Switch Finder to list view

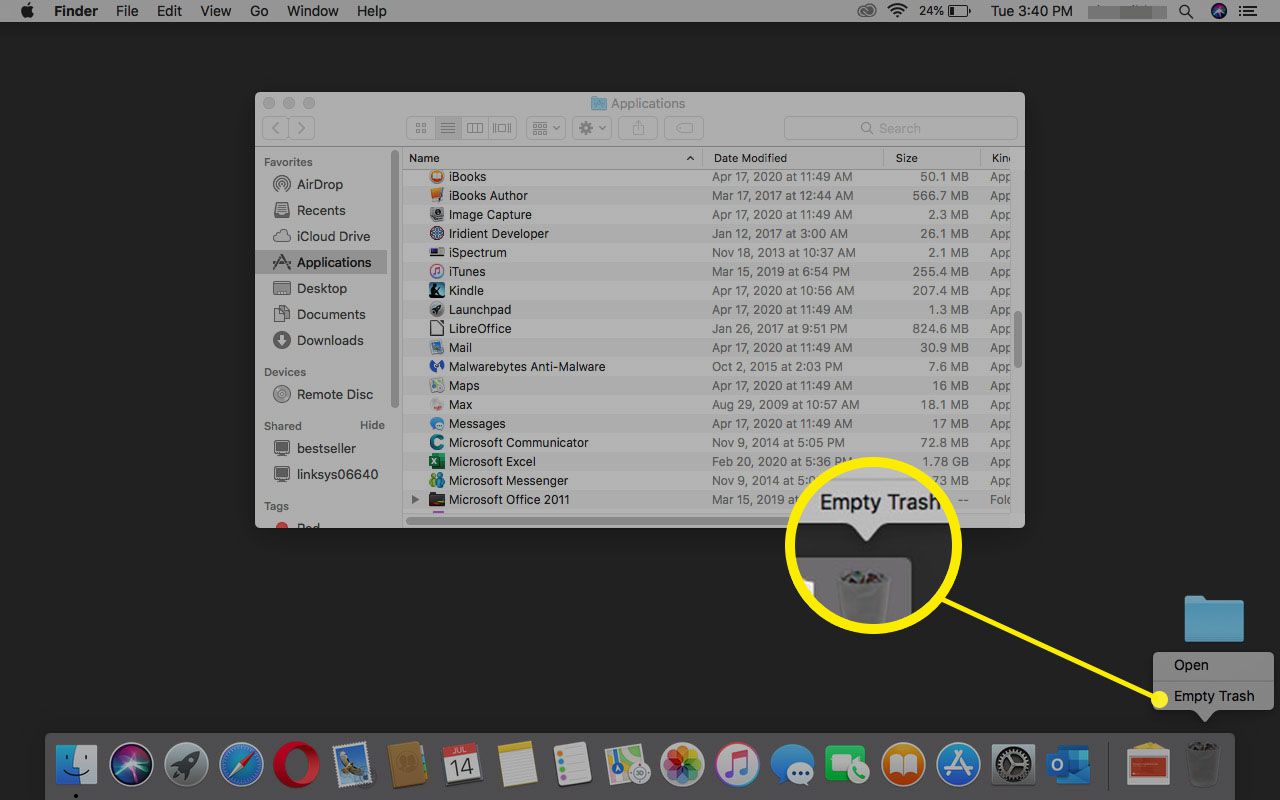[x=448, y=128]
